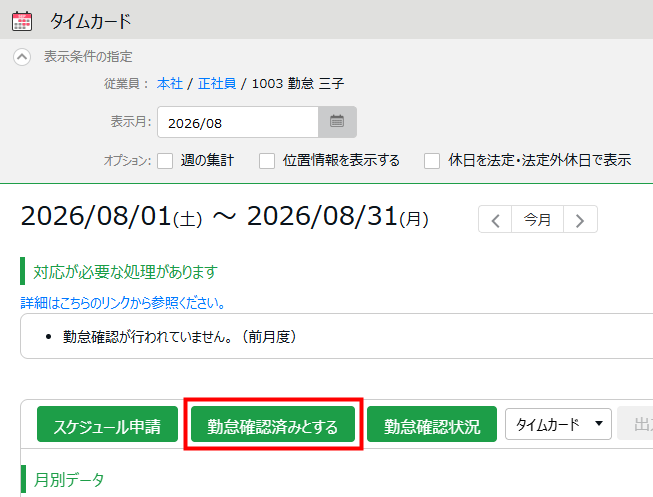Viewport: 653px width, 497px height.
Task: Open the 正社員 link
Action: [217, 83]
